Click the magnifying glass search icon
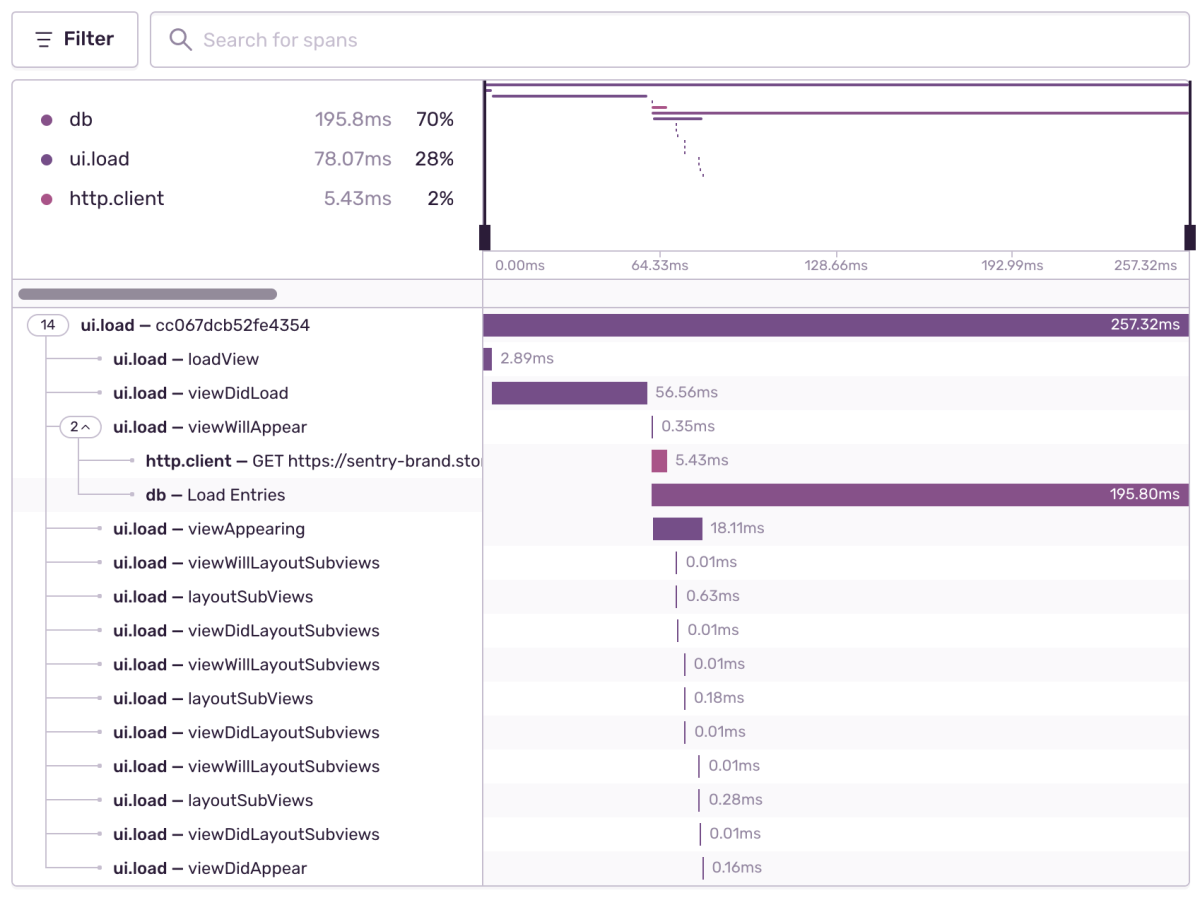This screenshot has height=898, width=1200. pos(180,40)
